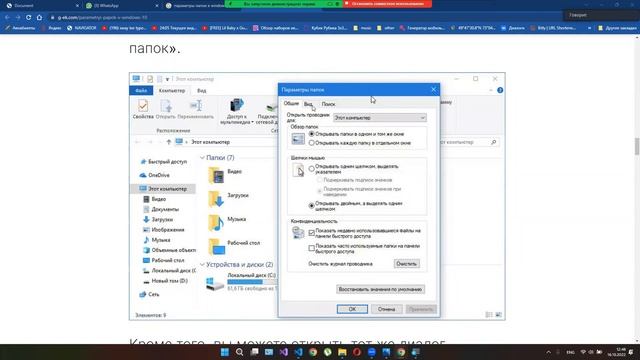This screenshot has height=360, width=640.
Task: Open Локальный диск (C:) drive icon
Action: tap(215, 283)
